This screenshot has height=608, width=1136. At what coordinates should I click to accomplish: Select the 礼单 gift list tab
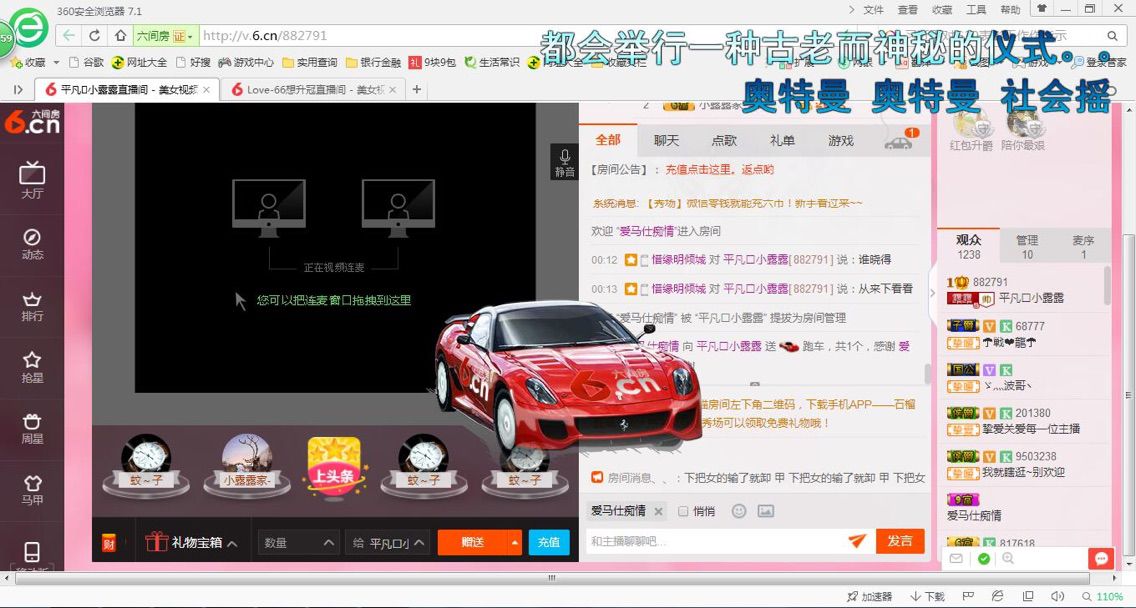[x=782, y=140]
